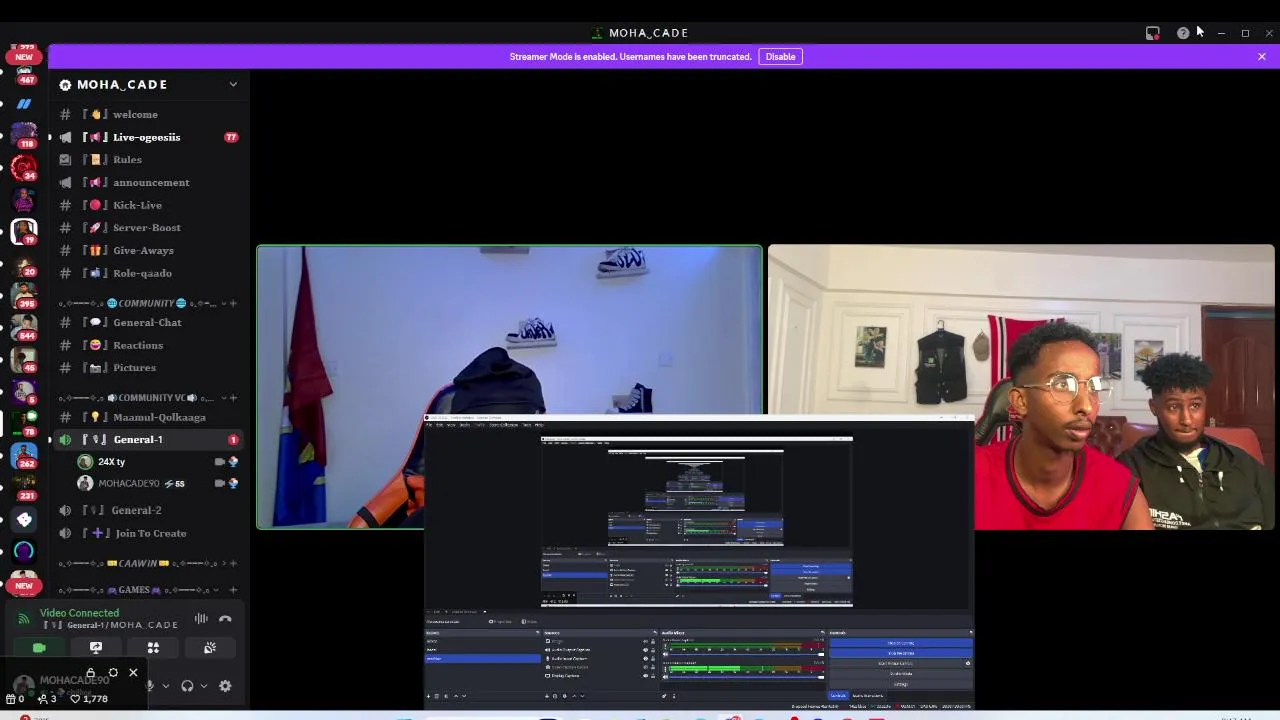Open the General-Chat channel
The height and width of the screenshot is (720, 1280).
150,322
